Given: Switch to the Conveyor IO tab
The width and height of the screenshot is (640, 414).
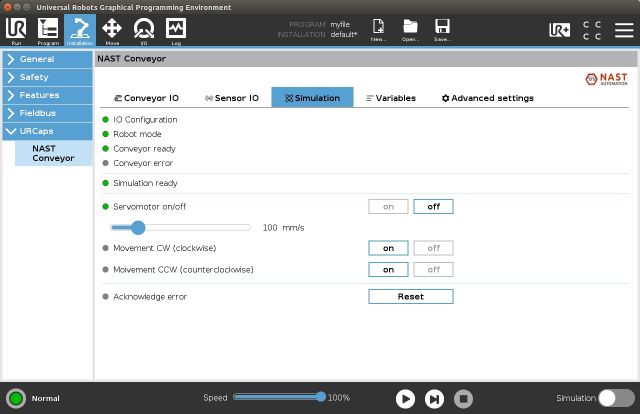Looking at the screenshot, I should point(146,98).
